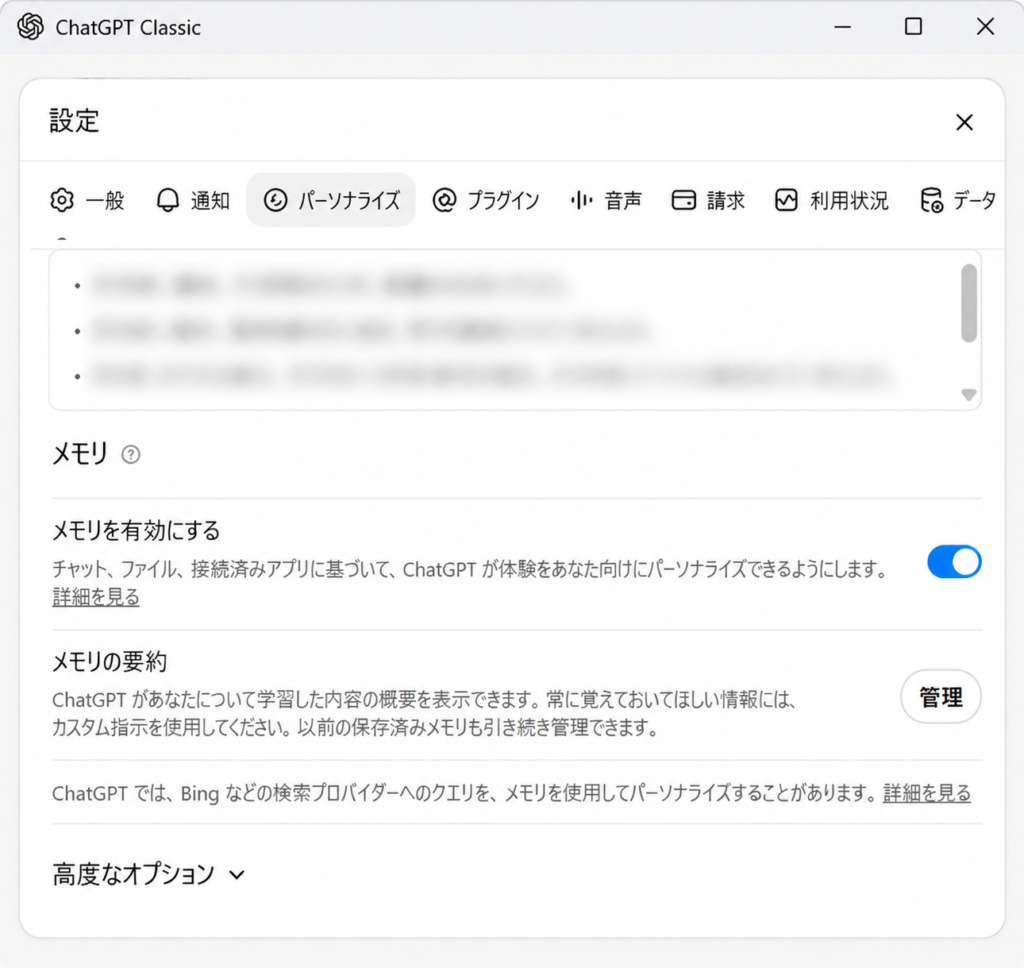This screenshot has width=1024, height=968.
Task: Click the 設定 dialog title
Action: [74, 121]
